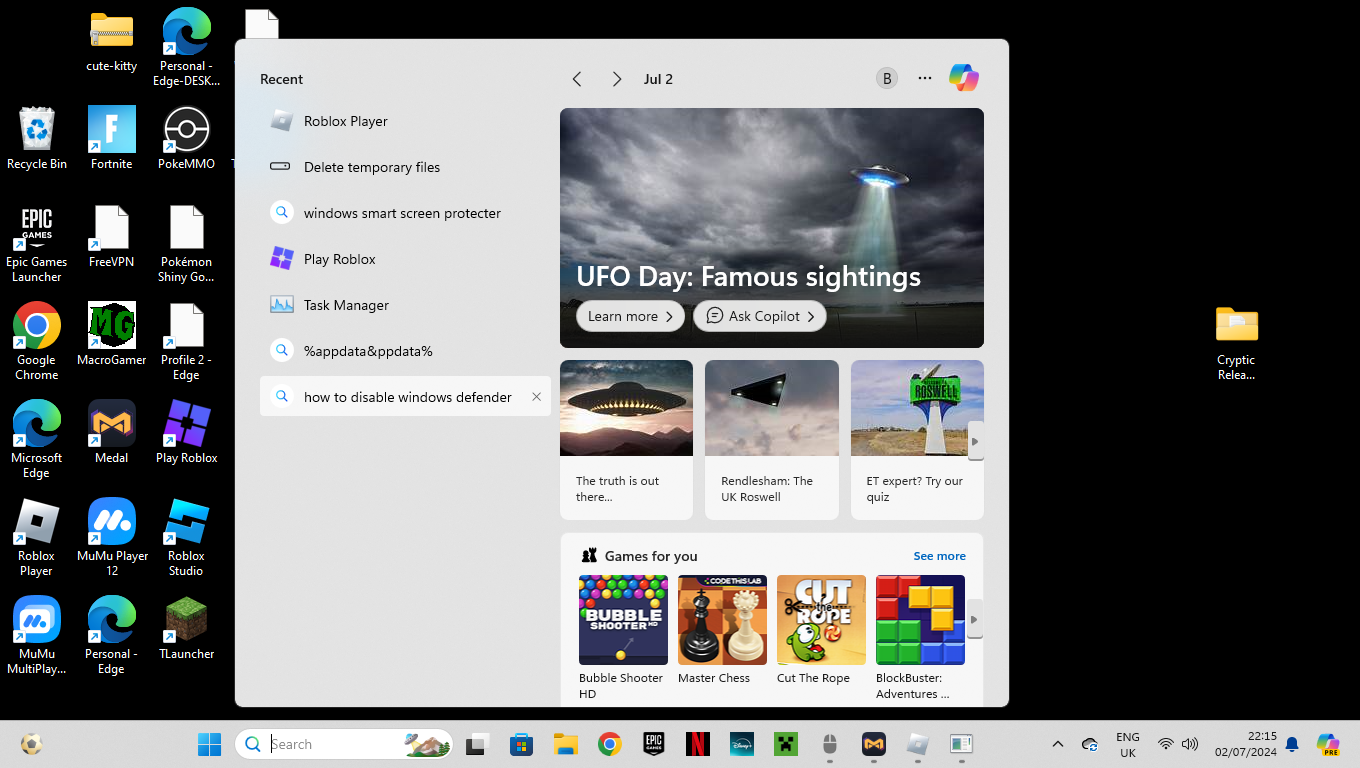Select the FreeVPN desktop shortcut
The height and width of the screenshot is (768, 1360).
click(x=112, y=237)
